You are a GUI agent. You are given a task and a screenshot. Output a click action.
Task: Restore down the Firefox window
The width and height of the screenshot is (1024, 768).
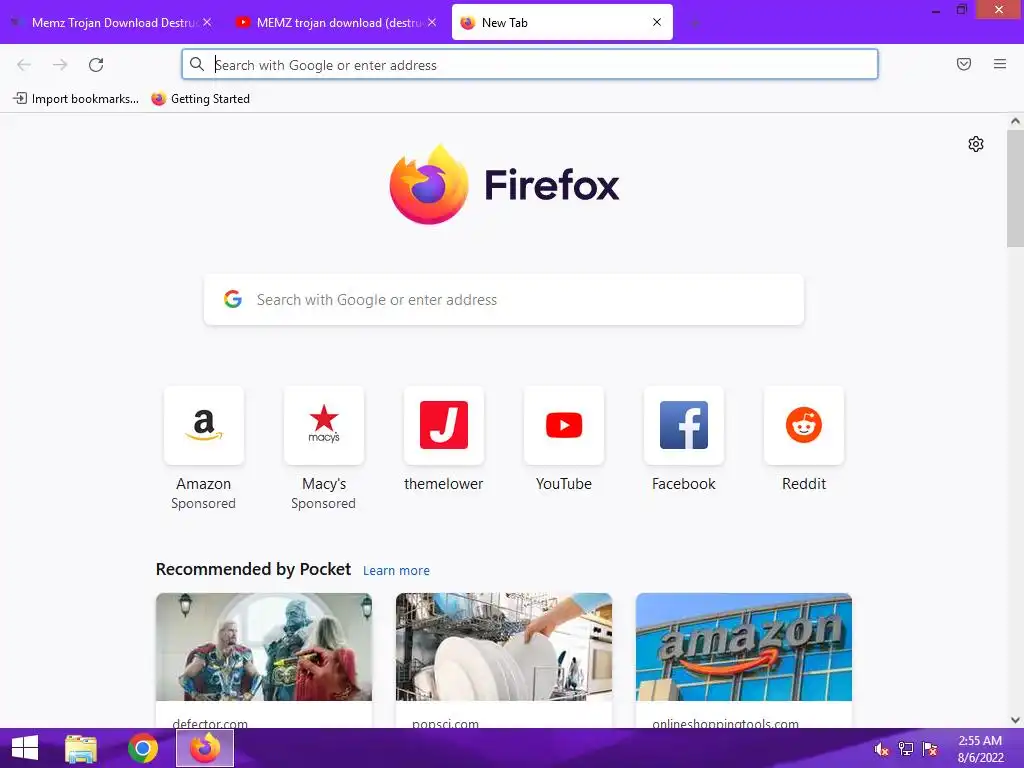click(x=962, y=10)
